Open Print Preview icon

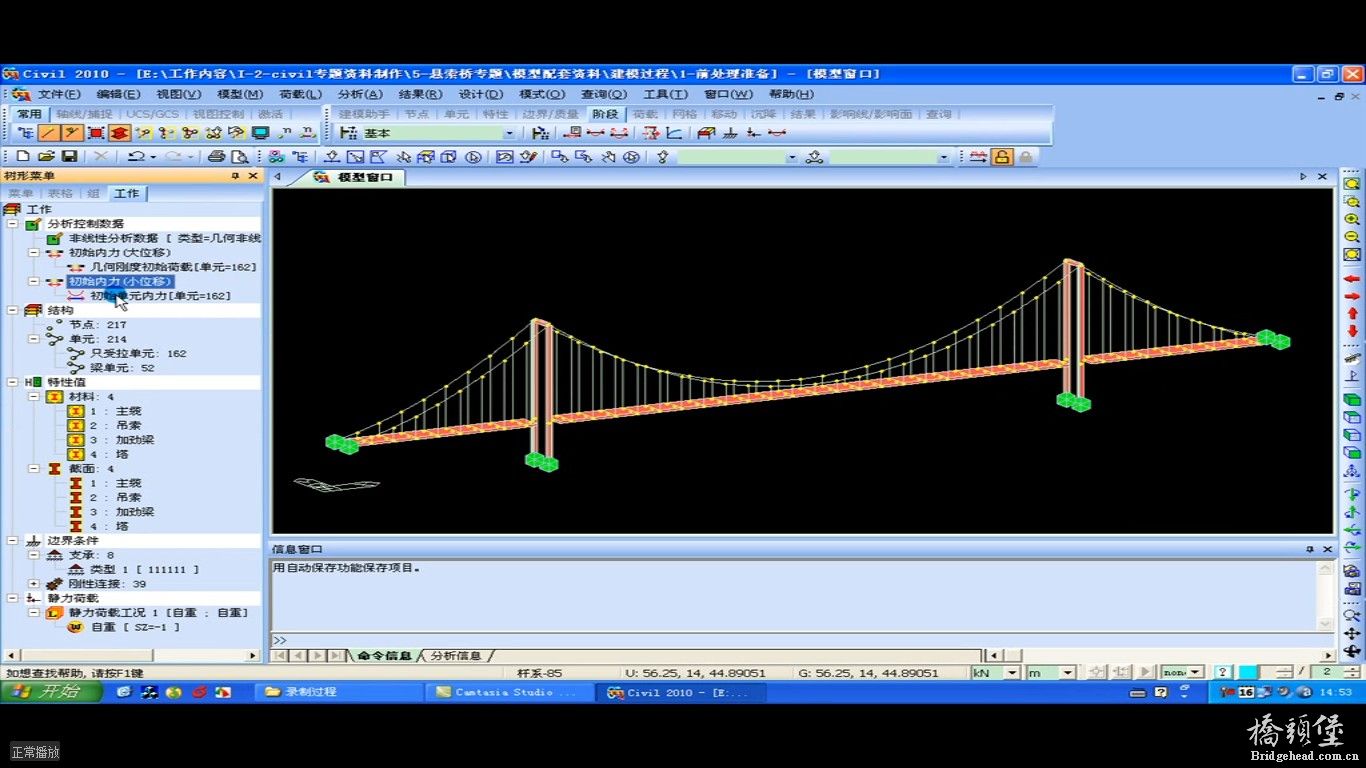(239, 157)
